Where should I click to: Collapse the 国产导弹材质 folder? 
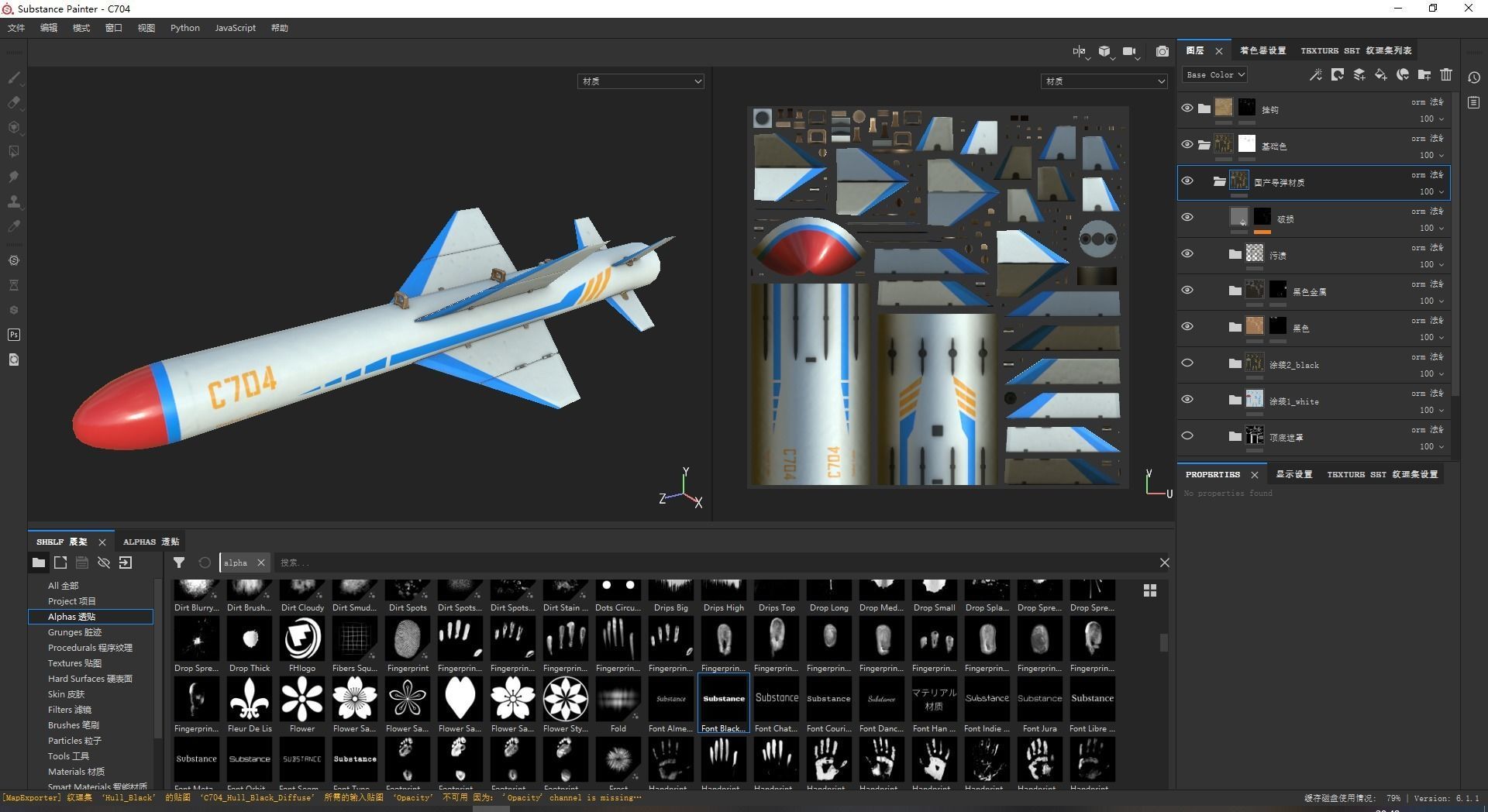[x=1219, y=182]
